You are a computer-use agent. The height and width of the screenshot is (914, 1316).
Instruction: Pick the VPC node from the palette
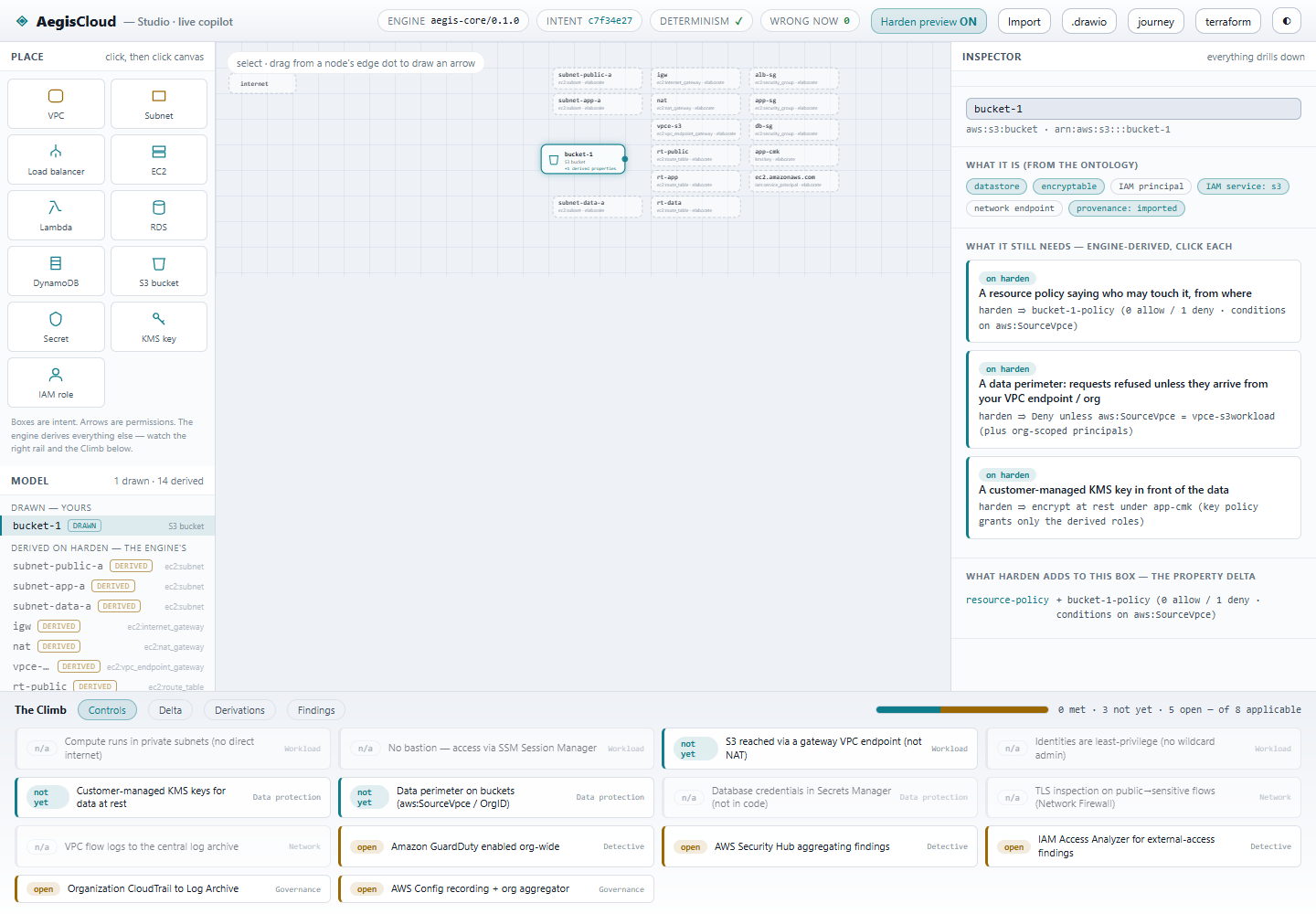click(56, 103)
